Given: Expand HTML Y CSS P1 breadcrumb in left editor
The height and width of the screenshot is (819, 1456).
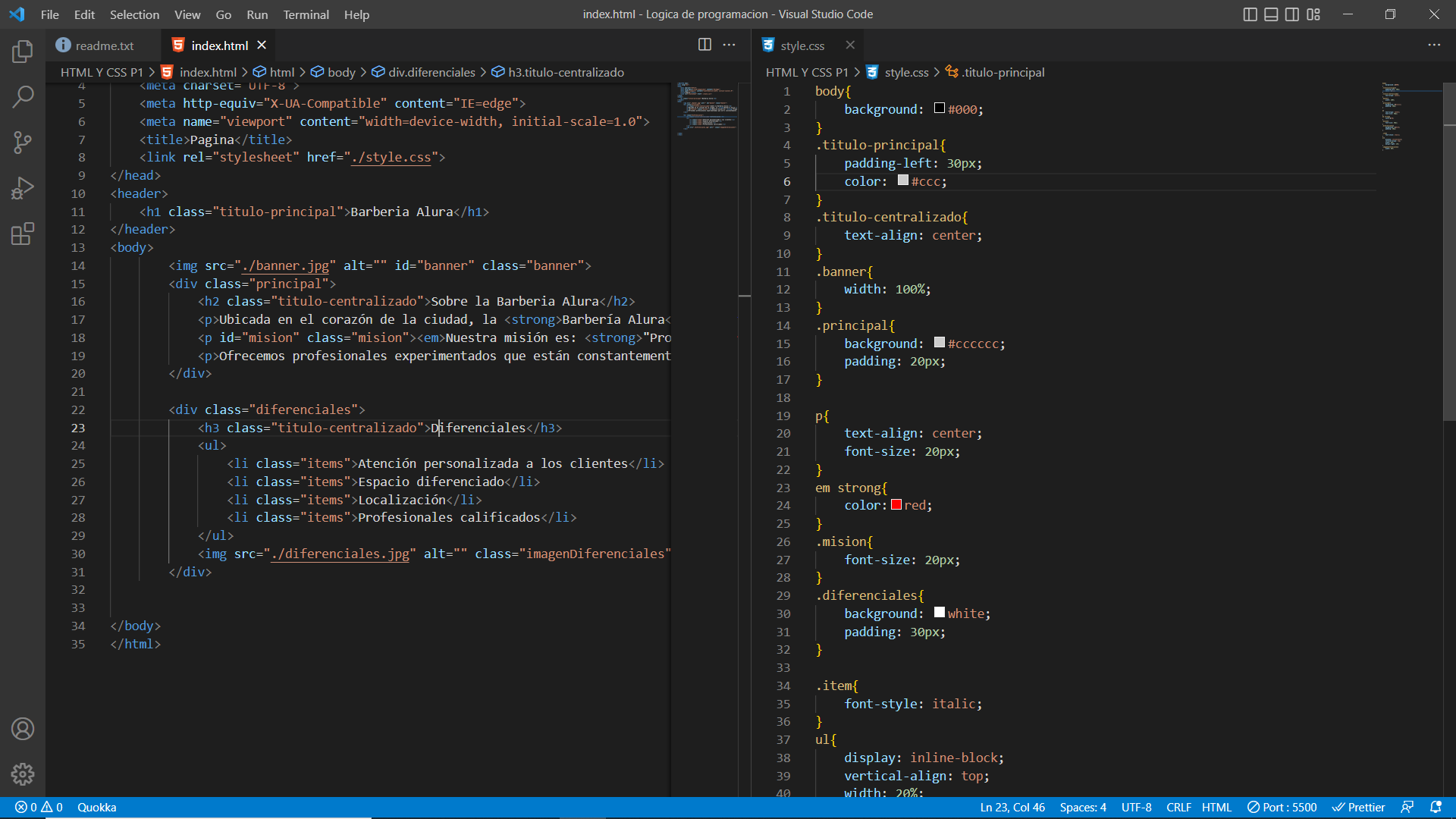Looking at the screenshot, I should (x=102, y=72).
